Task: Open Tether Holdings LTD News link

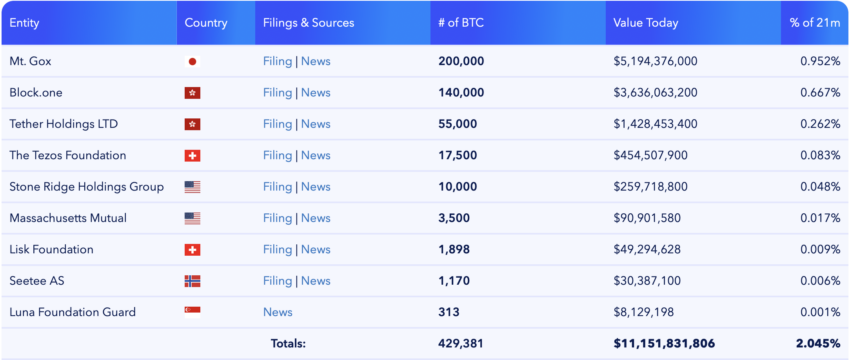Action: click(315, 124)
